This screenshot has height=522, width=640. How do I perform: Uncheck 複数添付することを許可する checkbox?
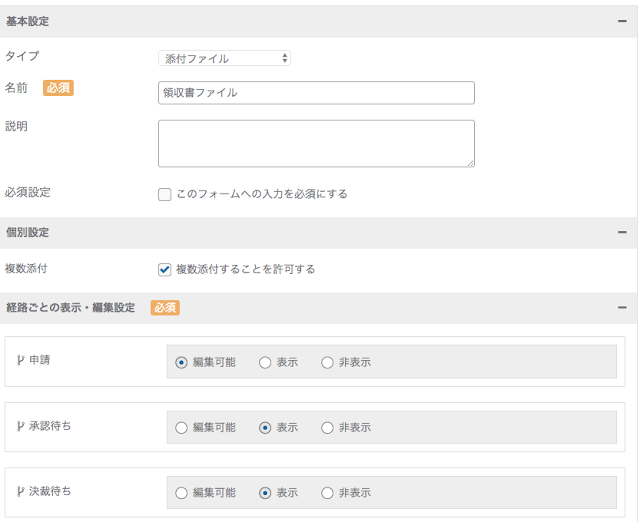[x=164, y=270]
